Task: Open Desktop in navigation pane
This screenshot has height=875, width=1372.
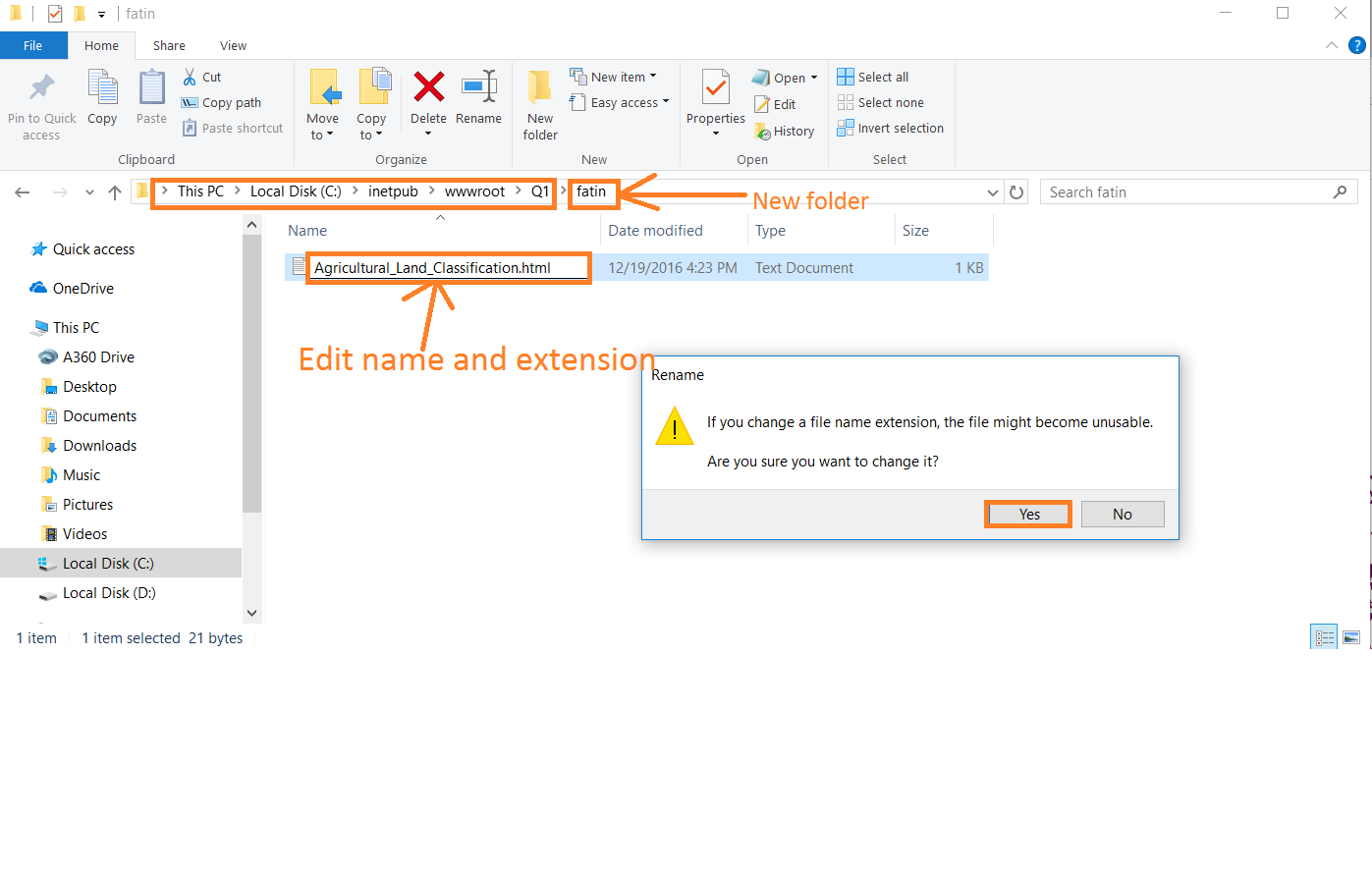Action: click(x=89, y=387)
